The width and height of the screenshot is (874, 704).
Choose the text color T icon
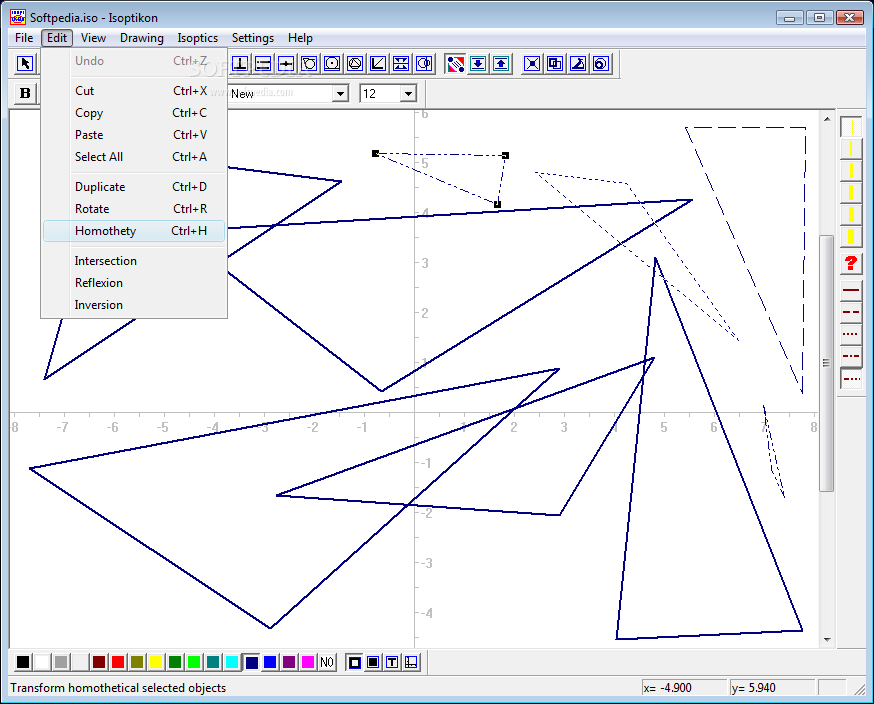coord(392,662)
